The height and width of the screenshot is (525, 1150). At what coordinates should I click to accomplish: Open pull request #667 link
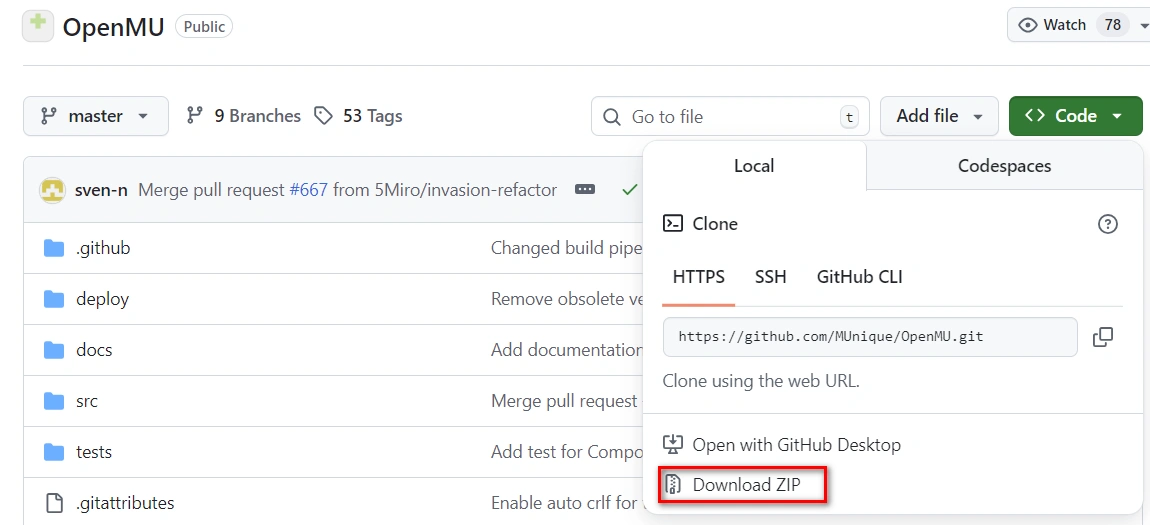pyautogui.click(x=308, y=190)
